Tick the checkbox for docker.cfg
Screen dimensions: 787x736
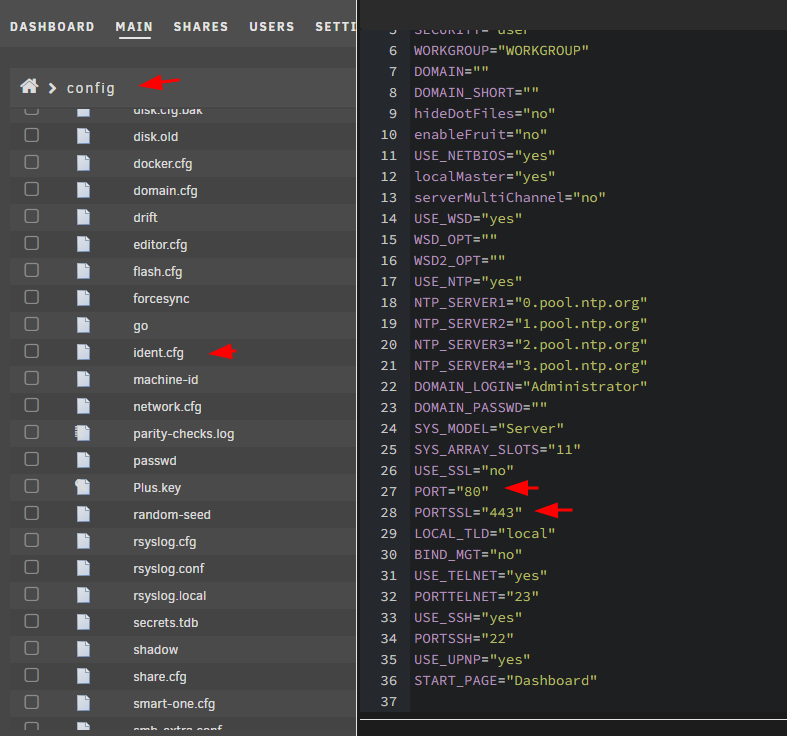[32, 162]
